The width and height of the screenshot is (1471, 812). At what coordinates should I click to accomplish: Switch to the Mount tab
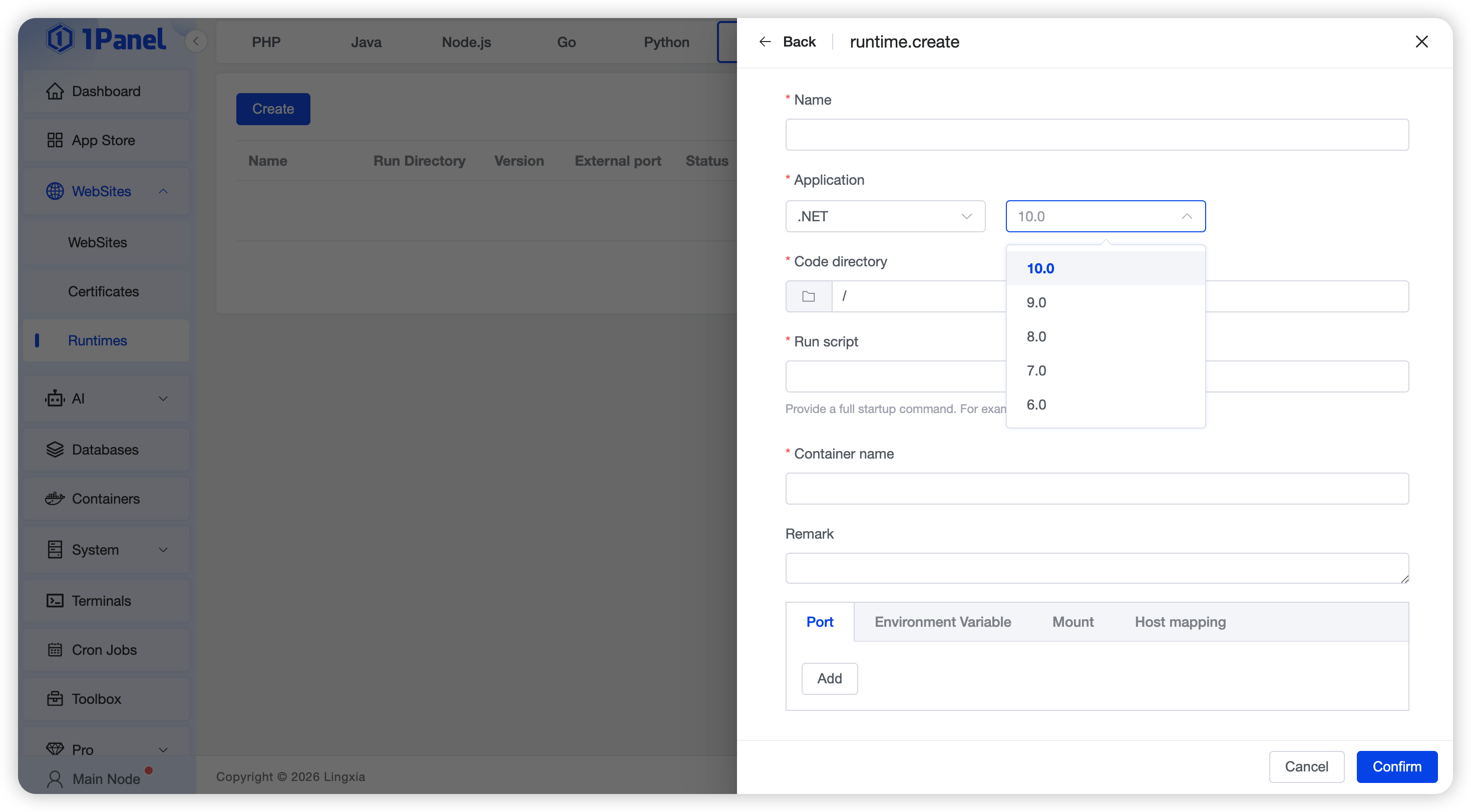1073,622
